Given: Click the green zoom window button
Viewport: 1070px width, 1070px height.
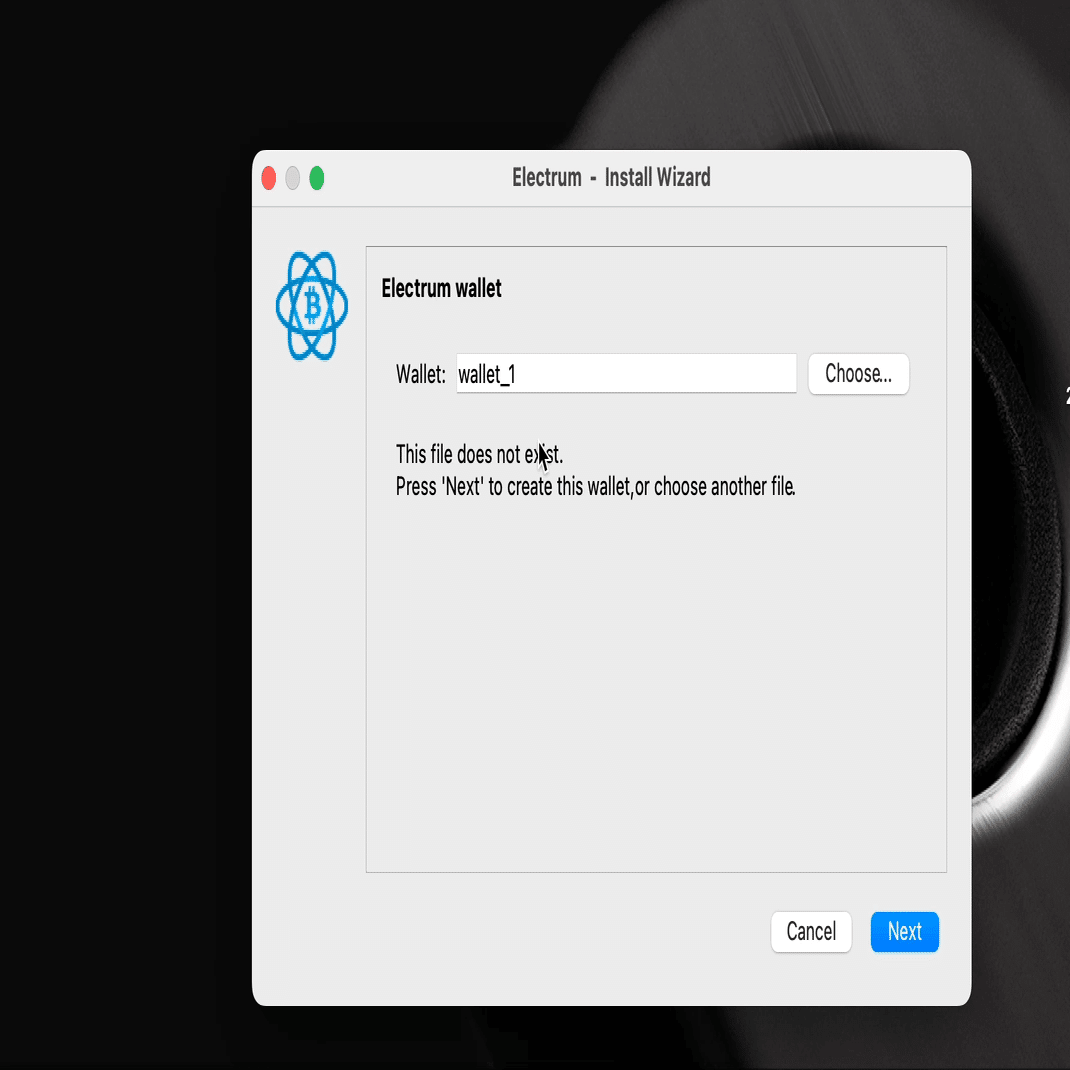Looking at the screenshot, I should [x=317, y=178].
